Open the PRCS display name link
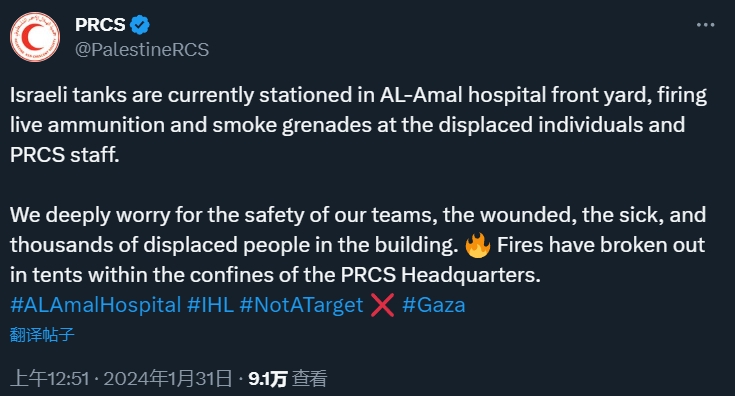735x396 pixels. tap(100, 25)
